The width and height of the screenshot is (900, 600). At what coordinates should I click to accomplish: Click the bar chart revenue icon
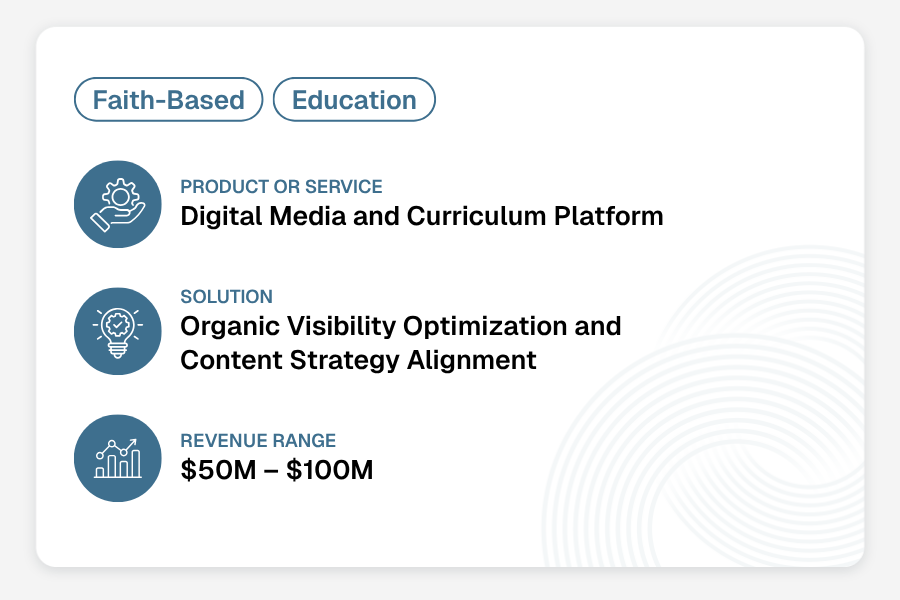click(118, 458)
